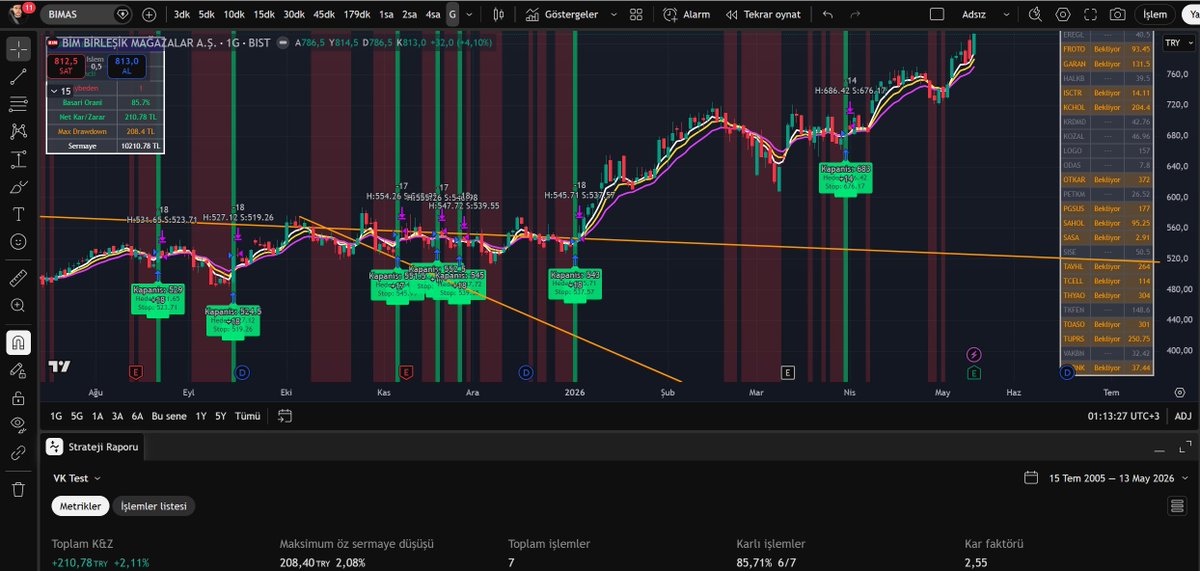Set range to Tümü all data
The image size is (1200, 571).
coord(248,416)
